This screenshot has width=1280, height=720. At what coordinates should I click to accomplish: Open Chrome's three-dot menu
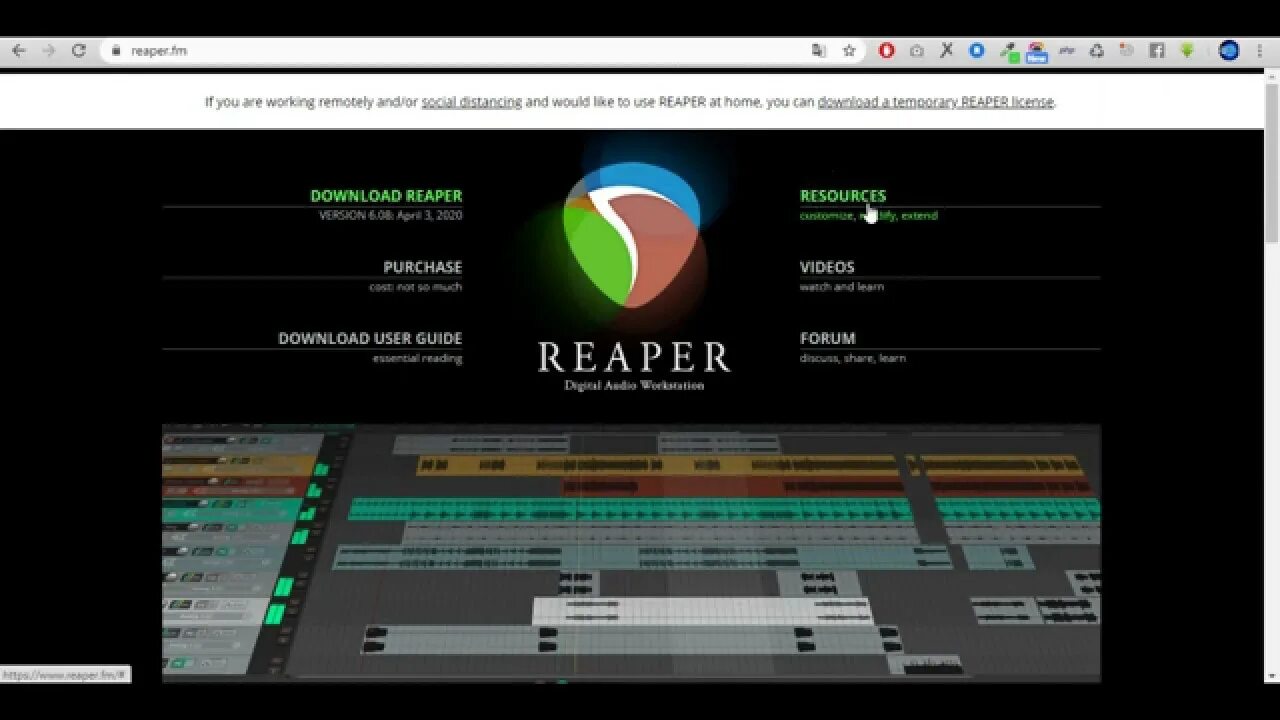[1259, 51]
